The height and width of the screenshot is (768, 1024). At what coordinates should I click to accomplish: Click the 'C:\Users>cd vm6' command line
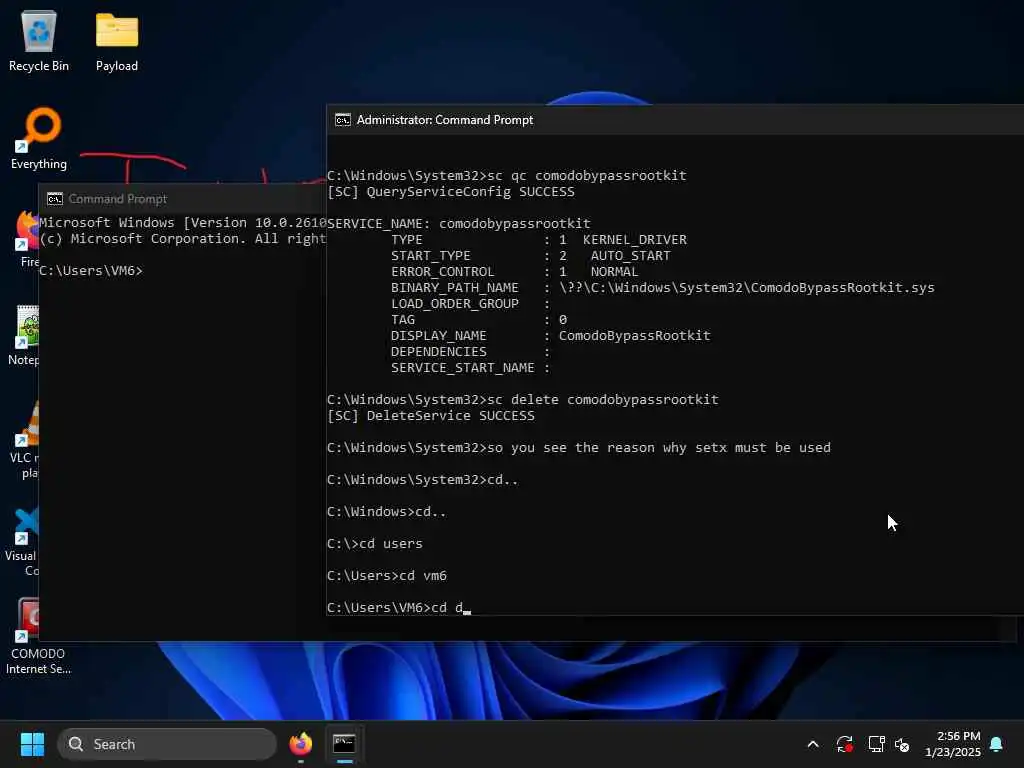click(387, 576)
